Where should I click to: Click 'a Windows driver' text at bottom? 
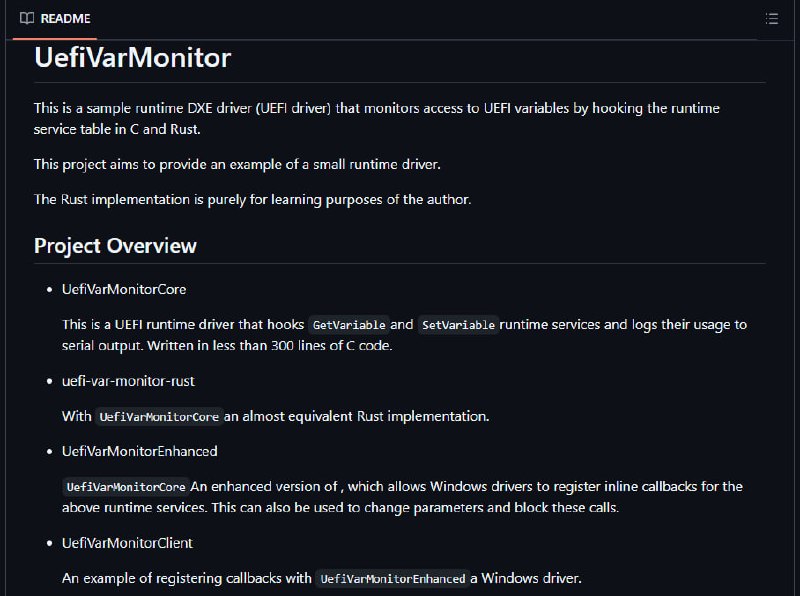pyautogui.click(x=526, y=578)
